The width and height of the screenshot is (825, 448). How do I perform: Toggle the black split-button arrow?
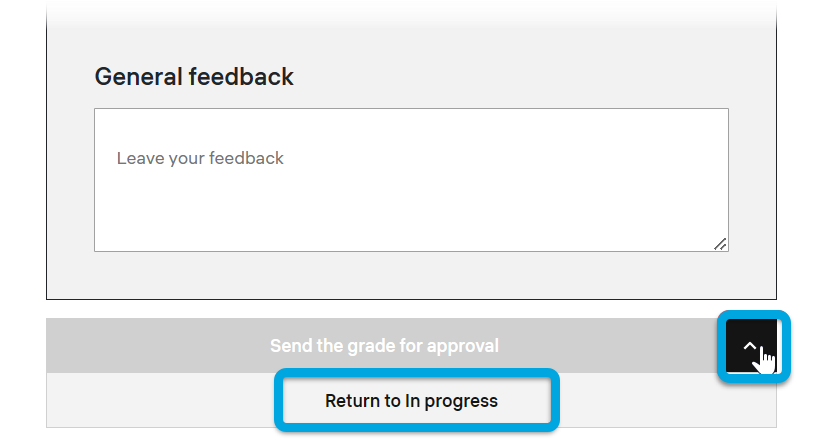[x=752, y=346]
